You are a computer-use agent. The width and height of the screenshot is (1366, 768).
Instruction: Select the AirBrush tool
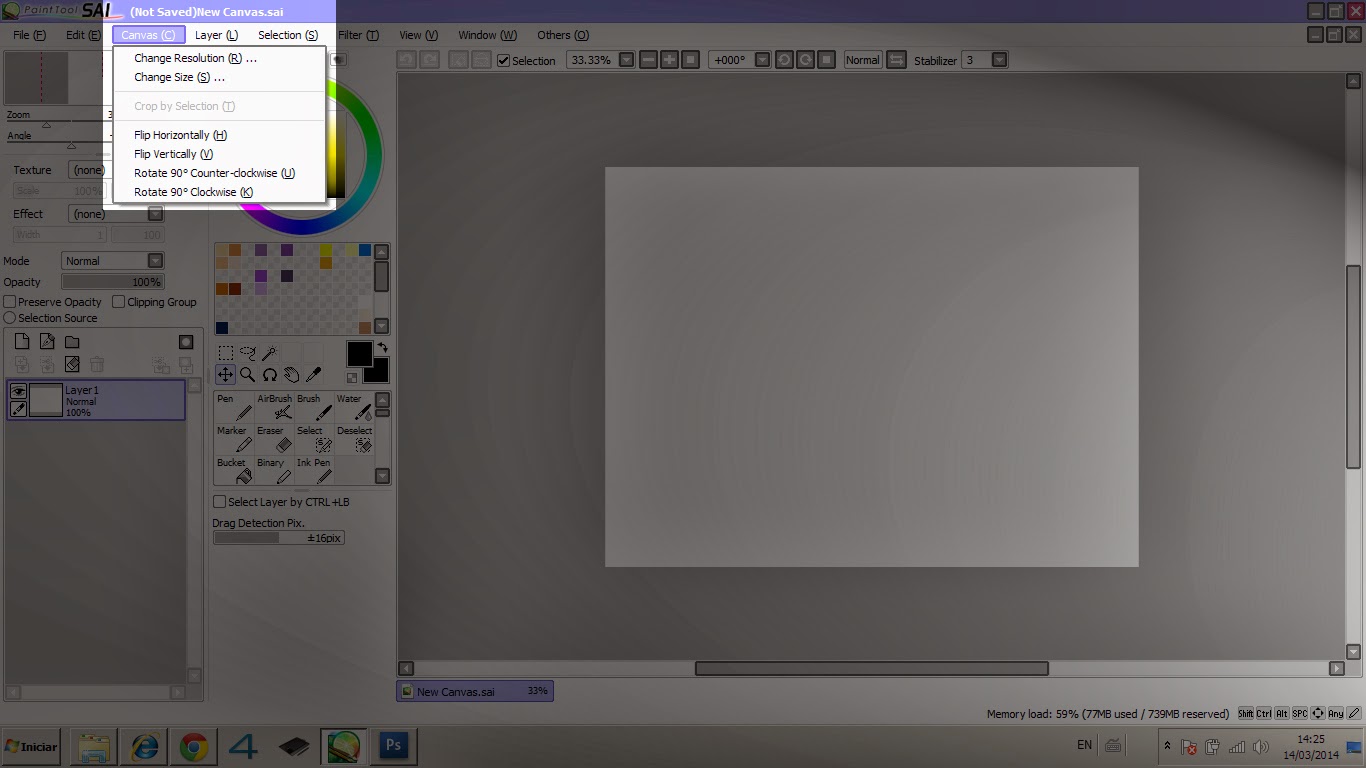[274, 405]
